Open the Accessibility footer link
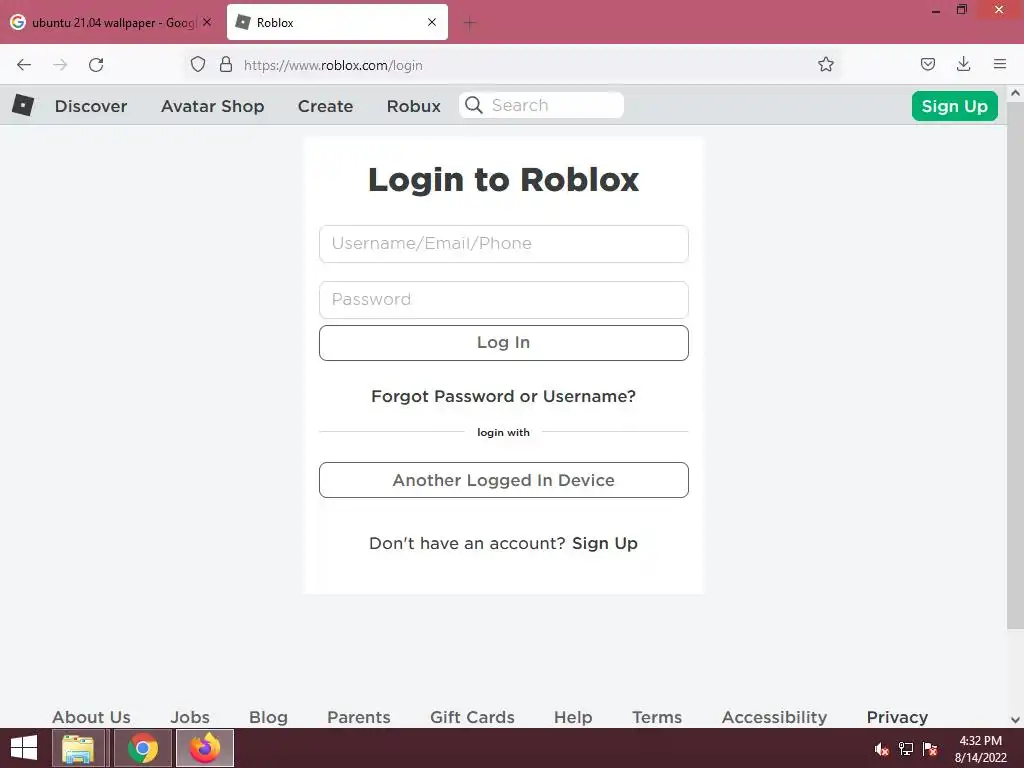This screenshot has height=768, width=1024. pos(775,717)
